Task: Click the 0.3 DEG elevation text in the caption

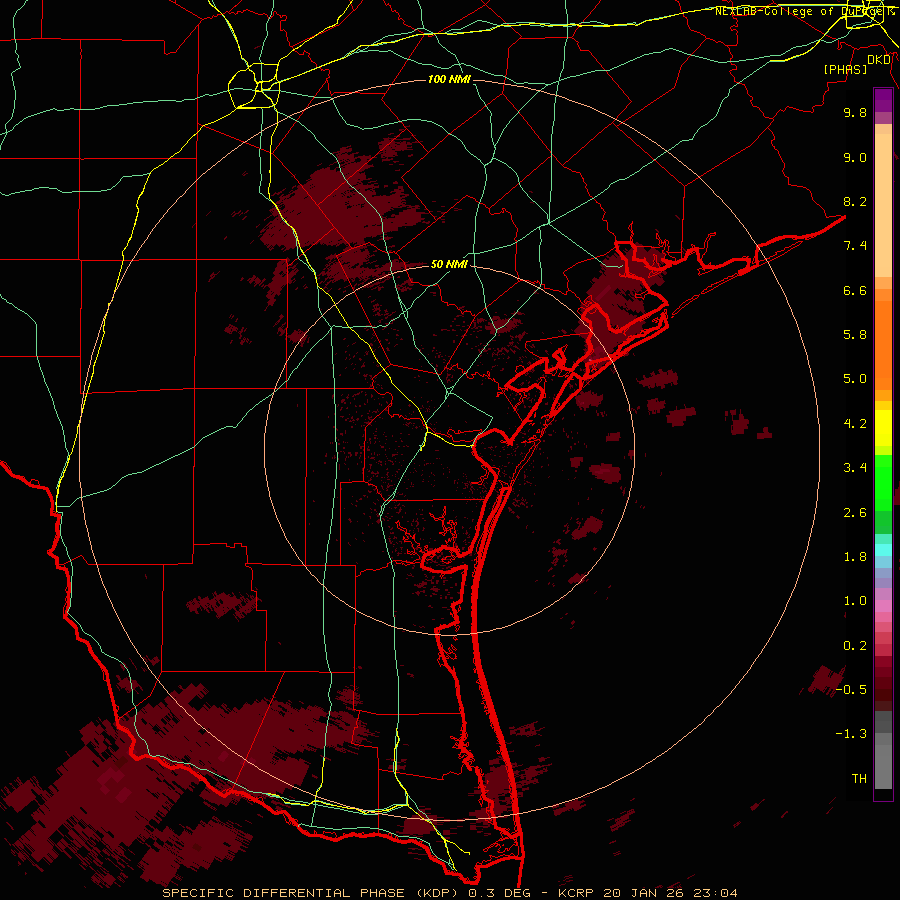Action: pos(499,893)
